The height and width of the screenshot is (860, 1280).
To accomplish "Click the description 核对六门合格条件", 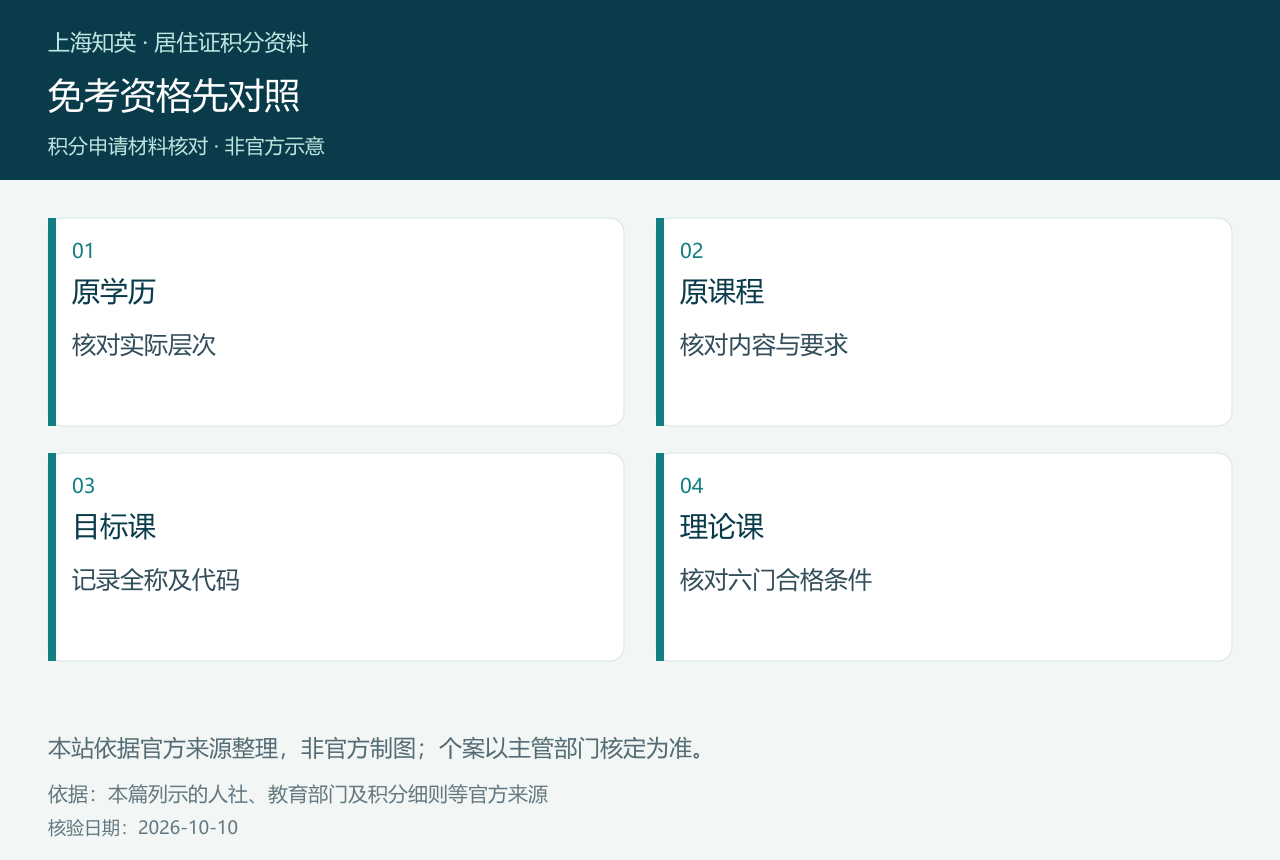I will [776, 581].
